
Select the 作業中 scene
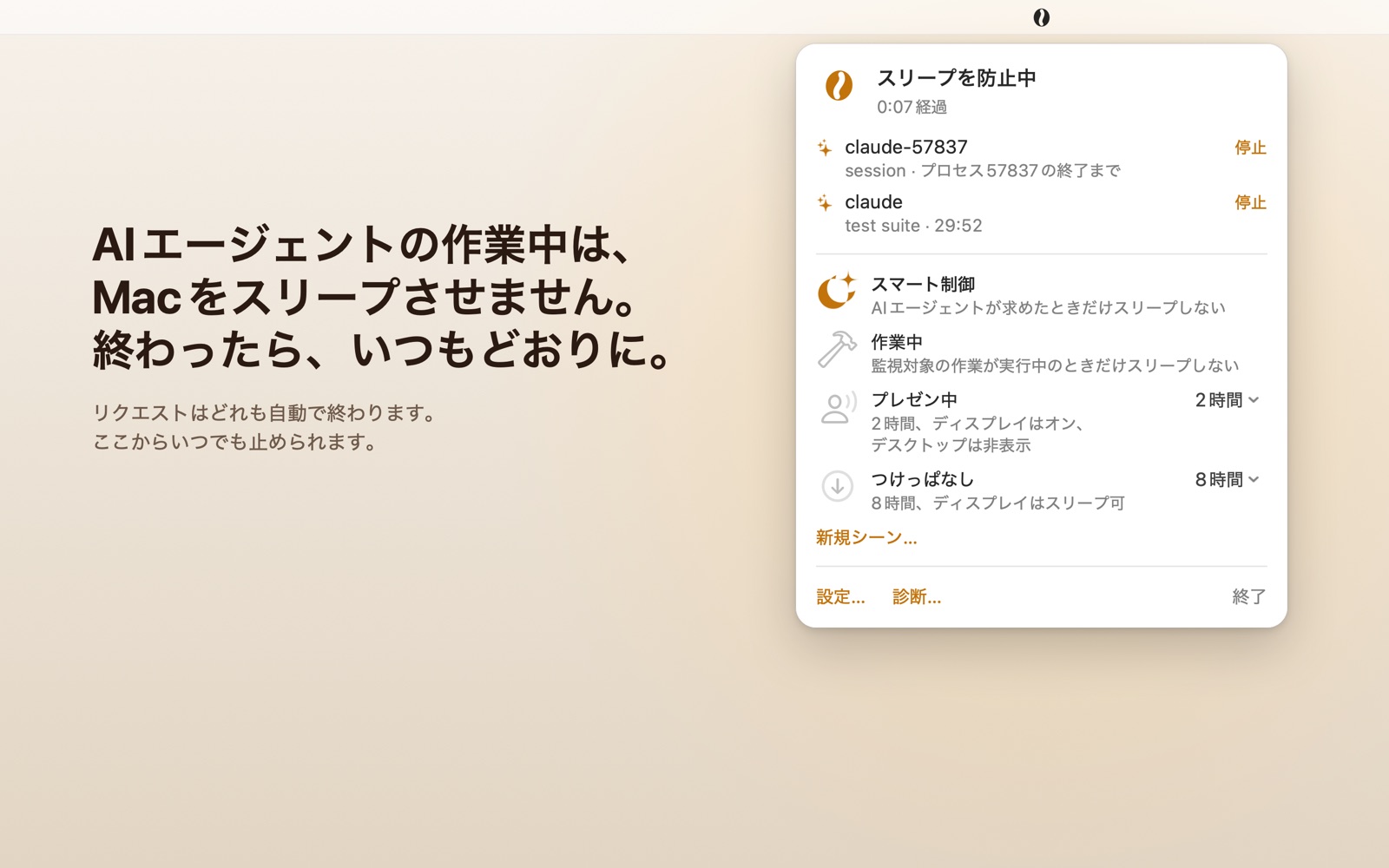pyautogui.click(x=1041, y=353)
